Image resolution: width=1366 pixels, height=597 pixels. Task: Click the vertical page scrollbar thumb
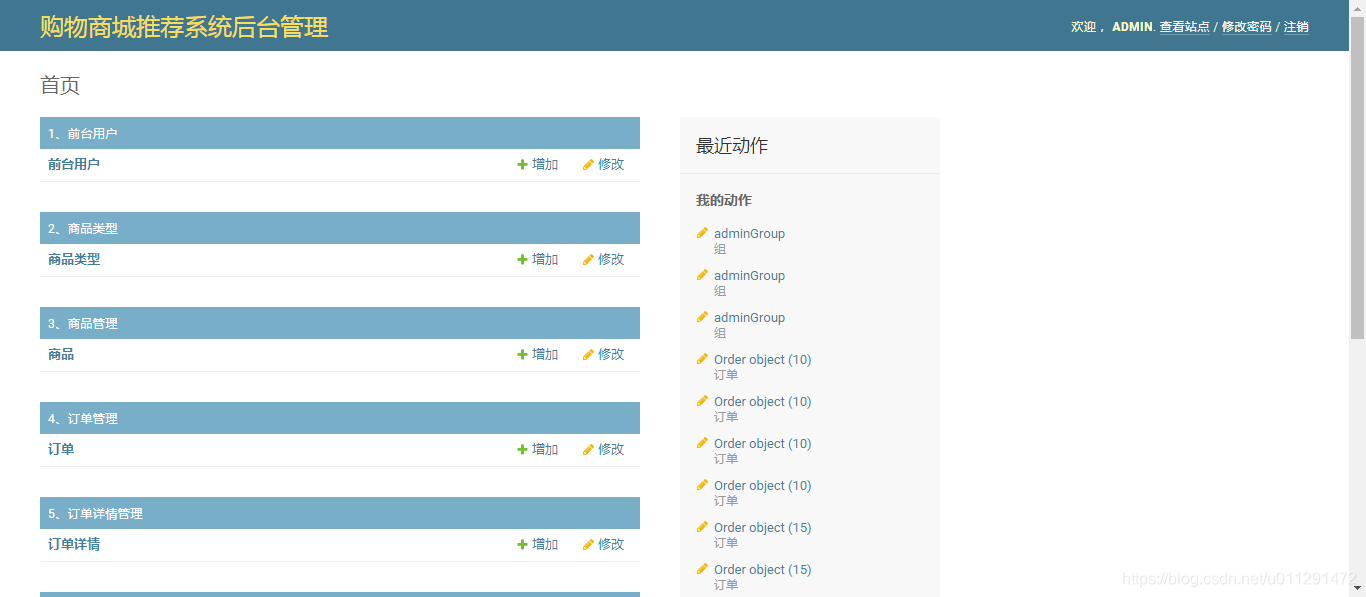(x=1357, y=178)
